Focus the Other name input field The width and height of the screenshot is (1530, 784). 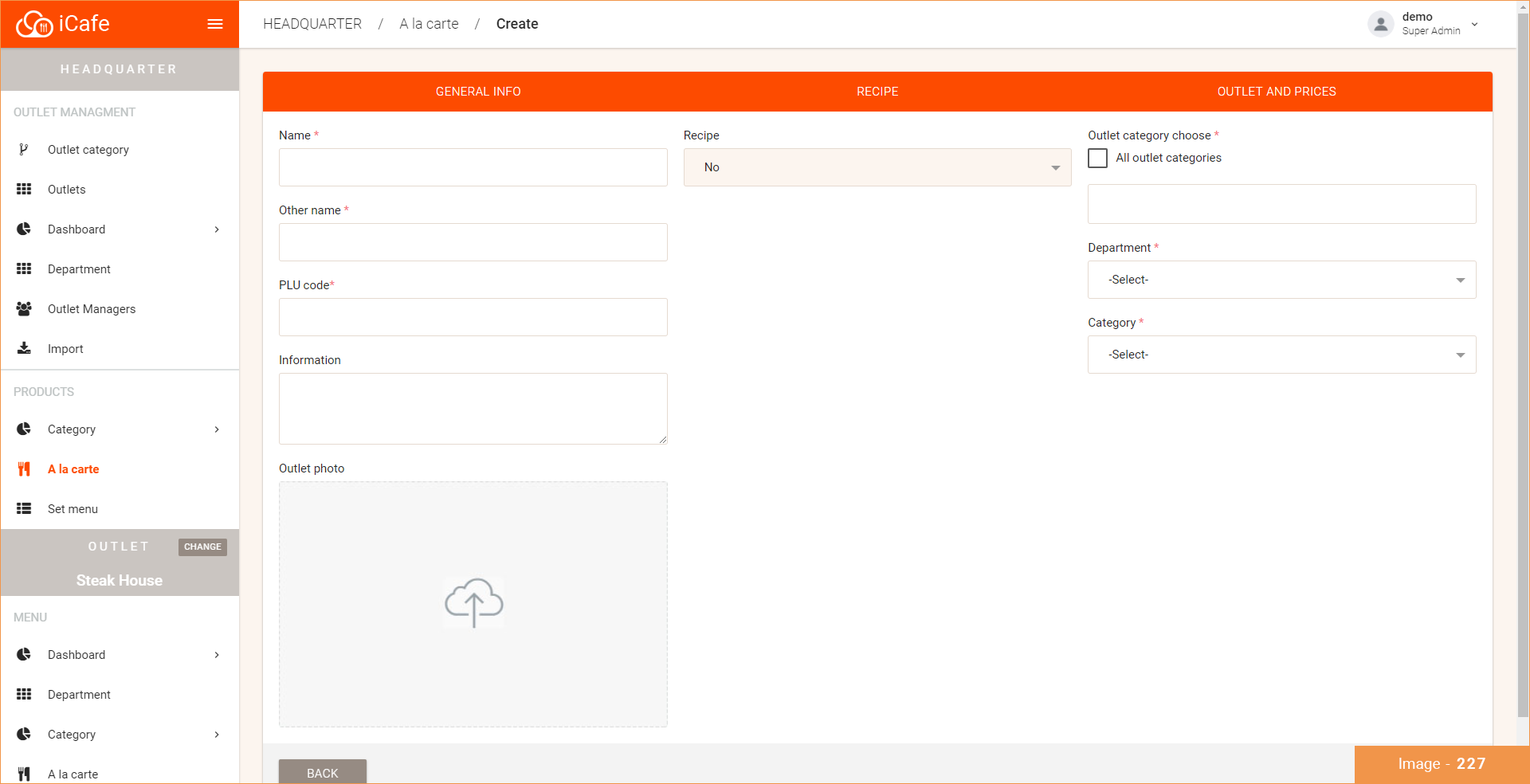point(473,242)
